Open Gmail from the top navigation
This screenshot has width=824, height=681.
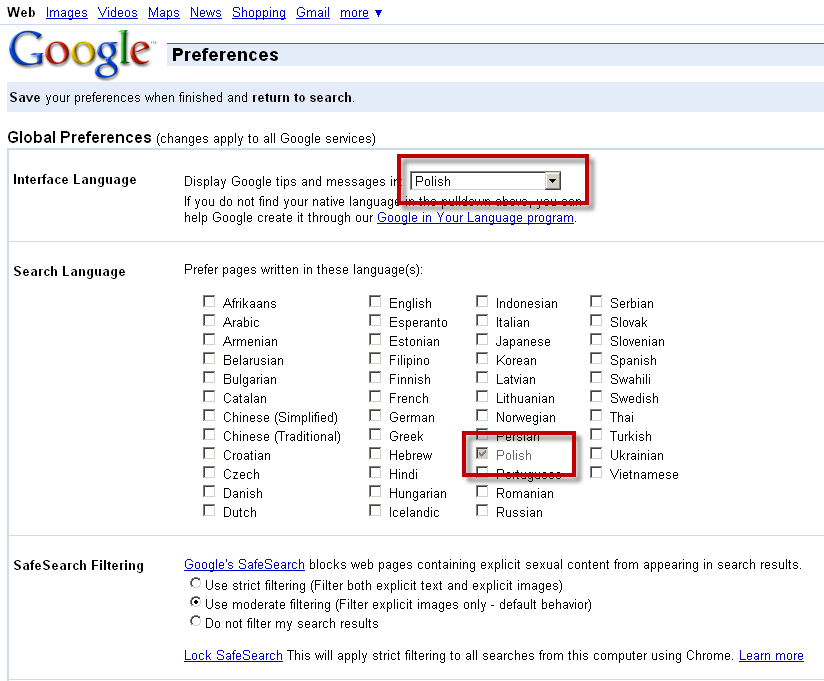312,12
